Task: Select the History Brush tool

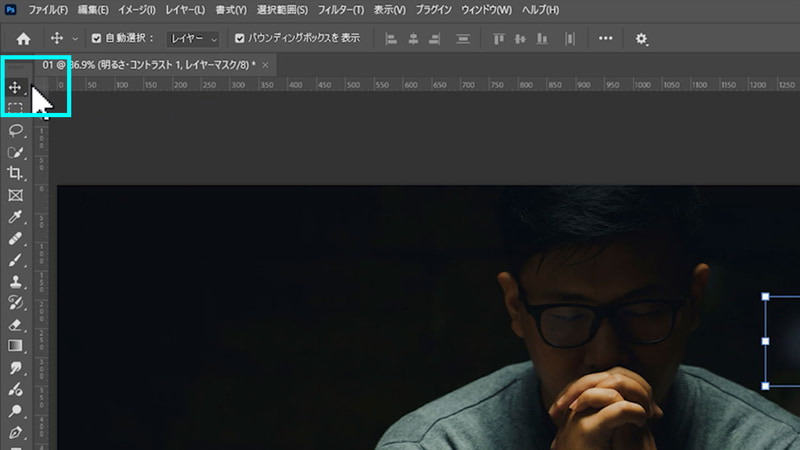Action: tap(15, 303)
